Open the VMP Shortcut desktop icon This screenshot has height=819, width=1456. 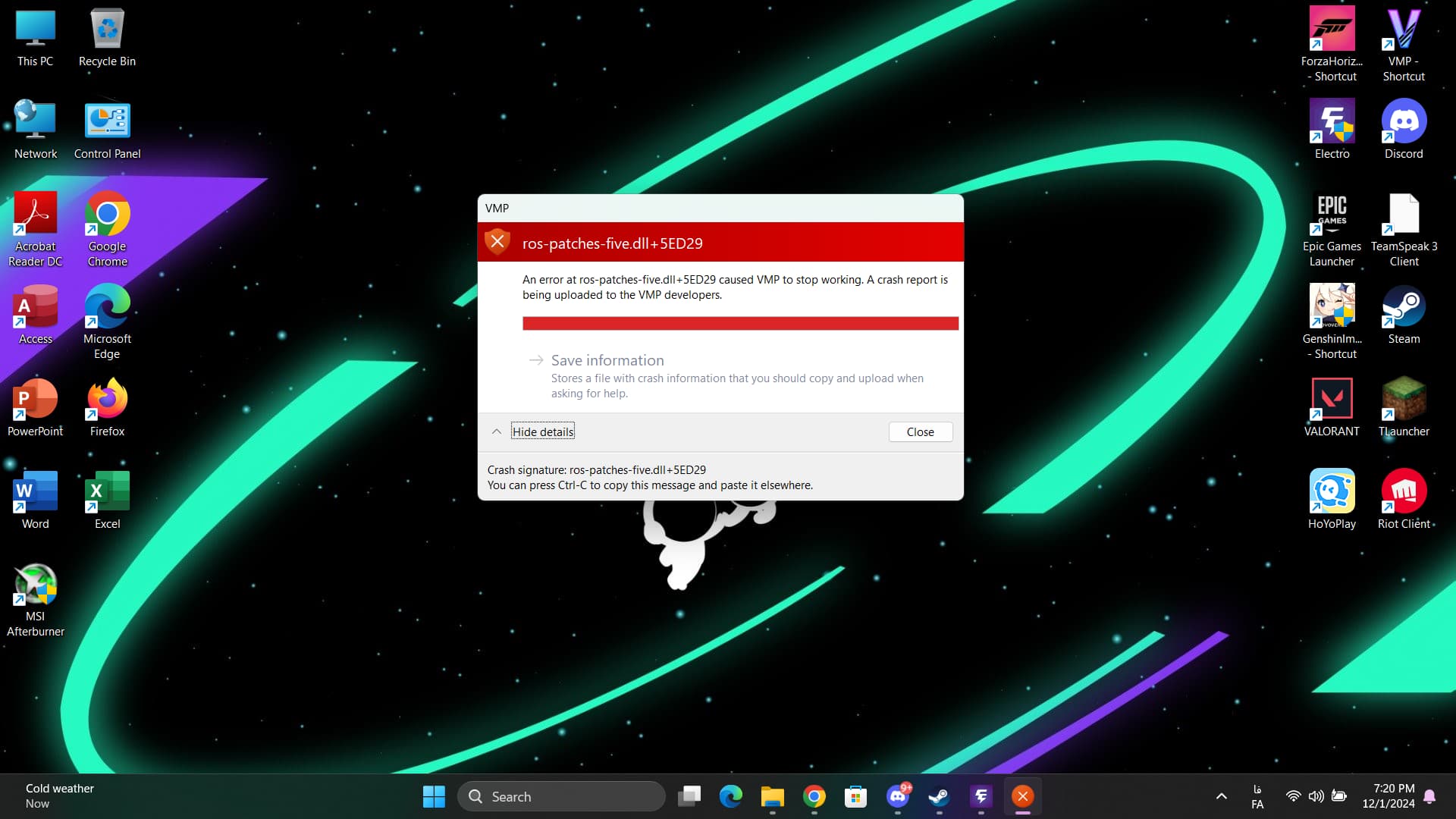pyautogui.click(x=1403, y=30)
